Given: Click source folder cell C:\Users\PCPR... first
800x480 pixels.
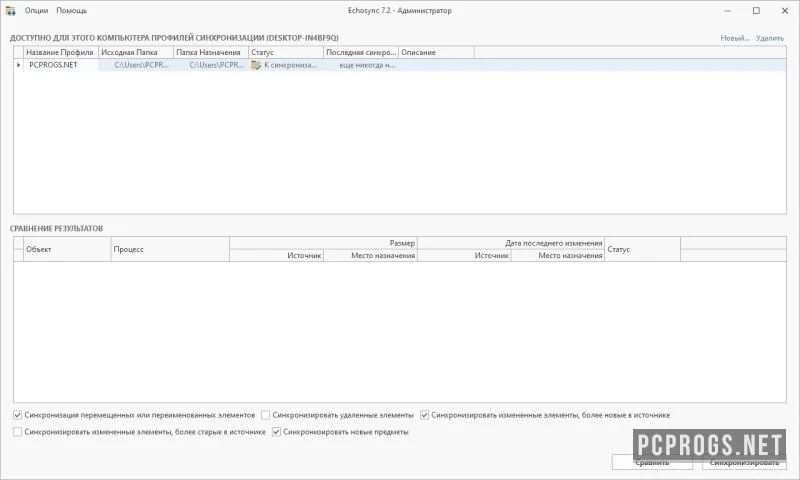Looking at the screenshot, I should 136,65.
